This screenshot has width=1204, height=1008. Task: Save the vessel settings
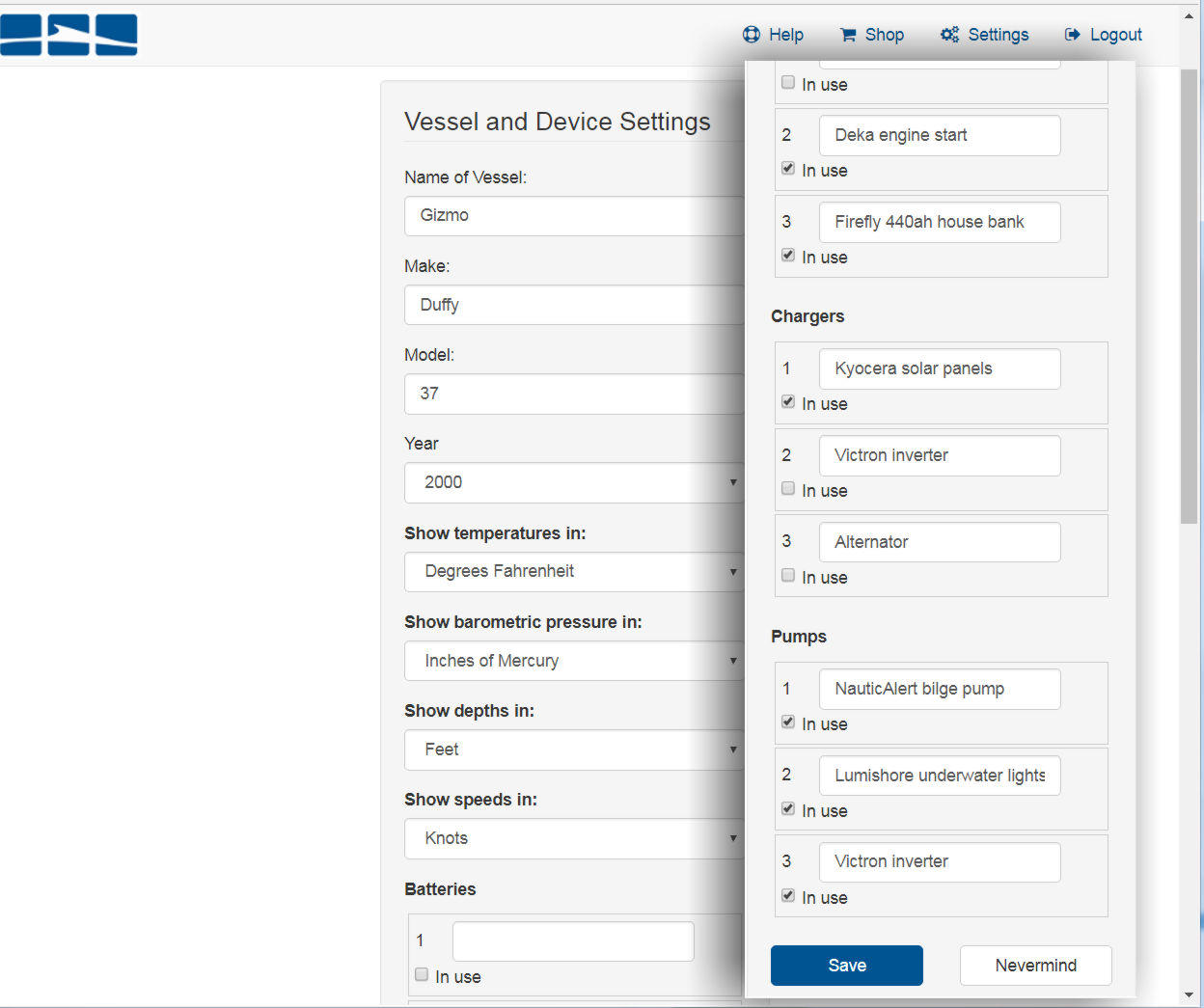[x=847, y=966]
